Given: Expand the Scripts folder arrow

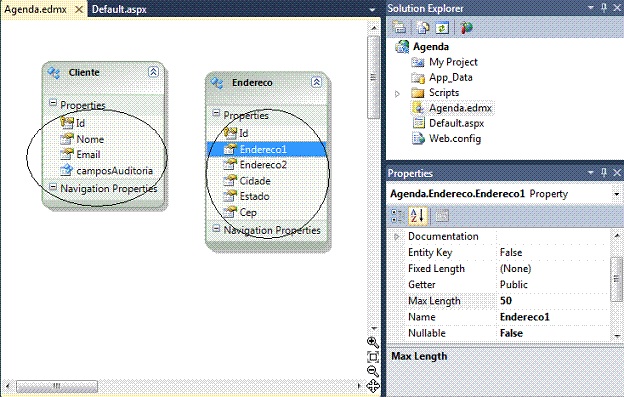Looking at the screenshot, I should coord(397,94).
